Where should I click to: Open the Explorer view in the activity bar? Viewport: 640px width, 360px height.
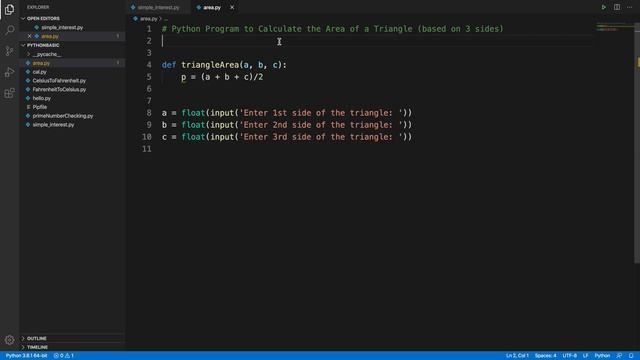click(x=9, y=9)
